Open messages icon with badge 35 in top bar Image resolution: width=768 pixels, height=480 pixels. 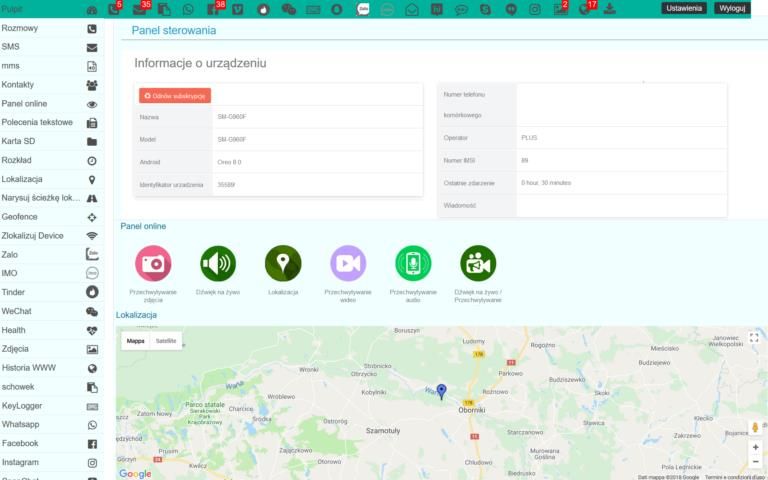pyautogui.click(x=140, y=9)
